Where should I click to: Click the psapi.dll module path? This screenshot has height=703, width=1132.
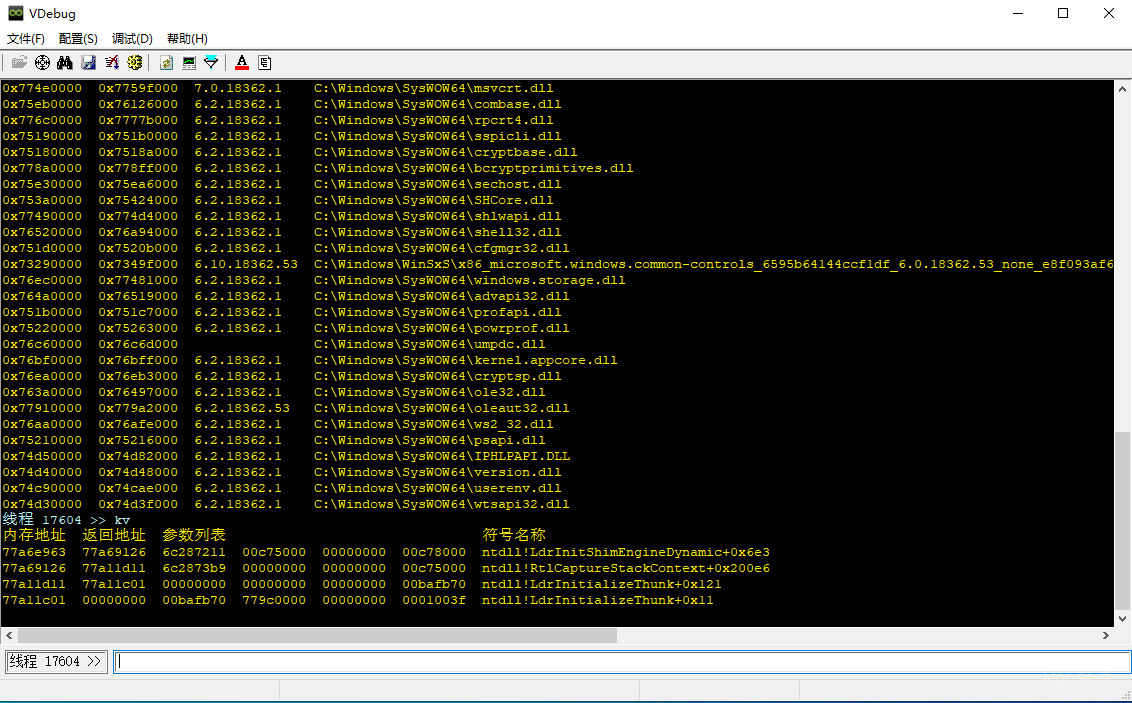(430, 440)
